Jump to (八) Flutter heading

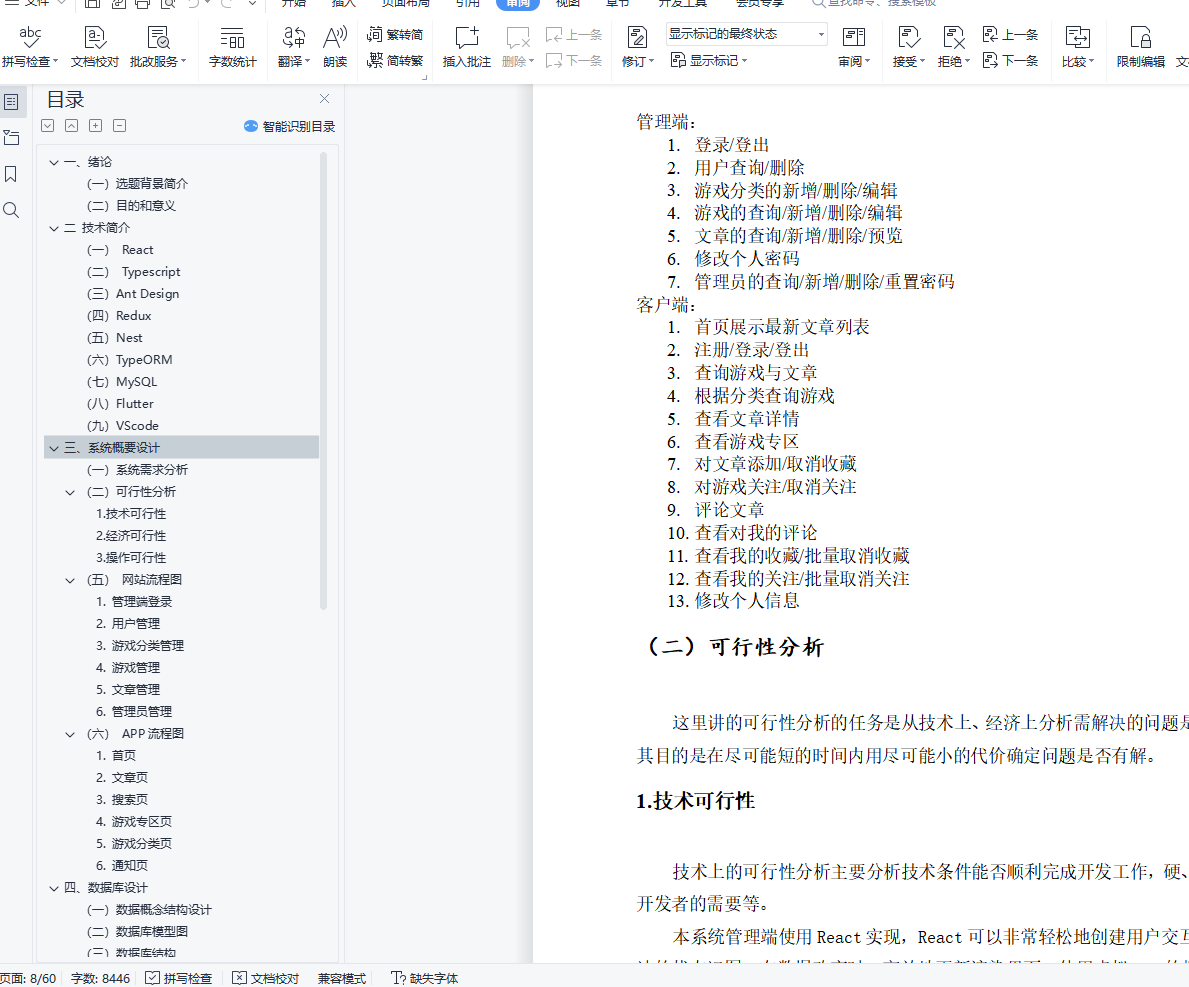120,403
